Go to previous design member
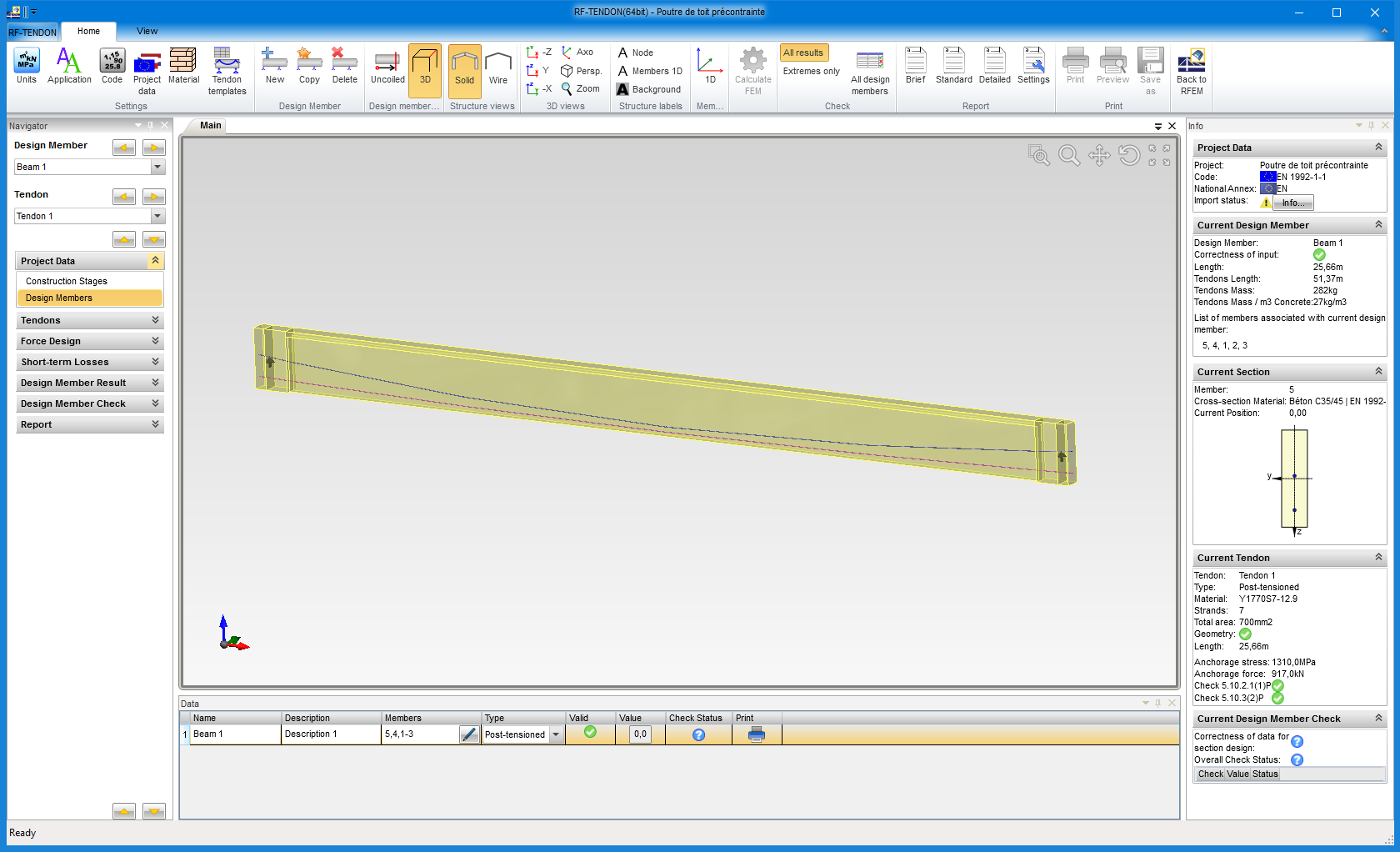1400x852 pixels. pyautogui.click(x=124, y=148)
